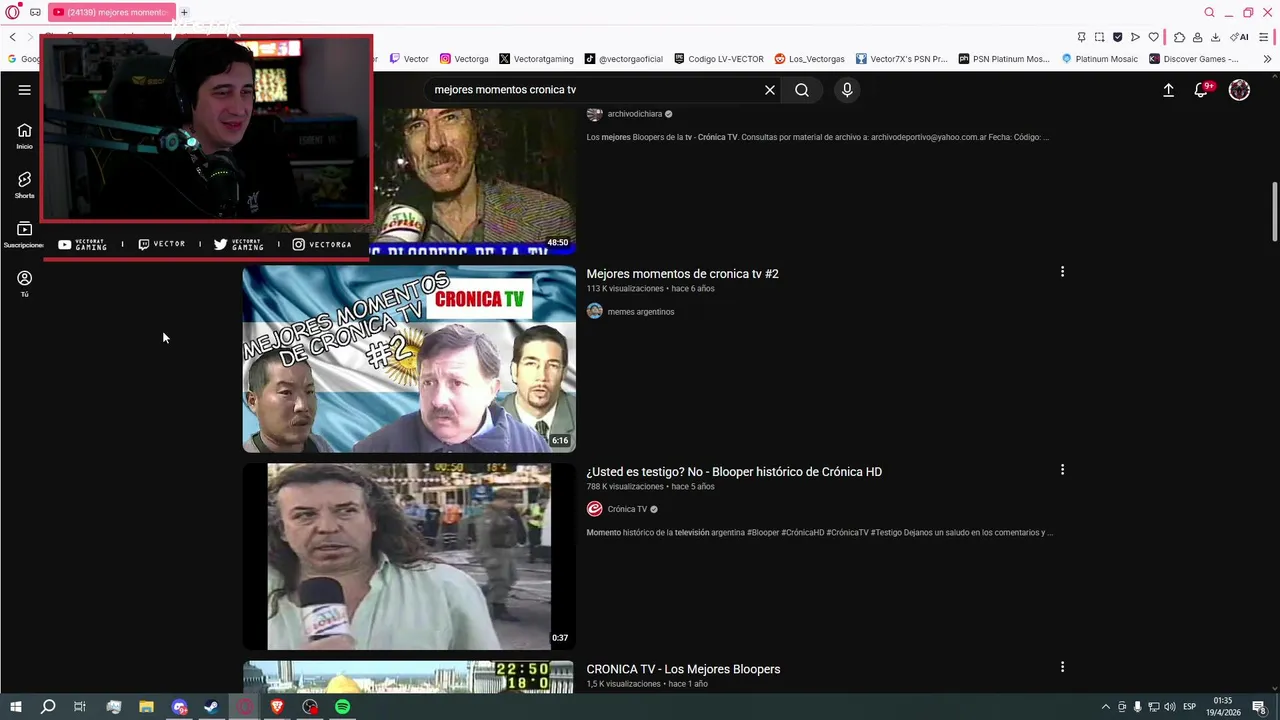Image resolution: width=1280 pixels, height=720 pixels.
Task: Open browser downloads icon
Action: click(x=1215, y=37)
